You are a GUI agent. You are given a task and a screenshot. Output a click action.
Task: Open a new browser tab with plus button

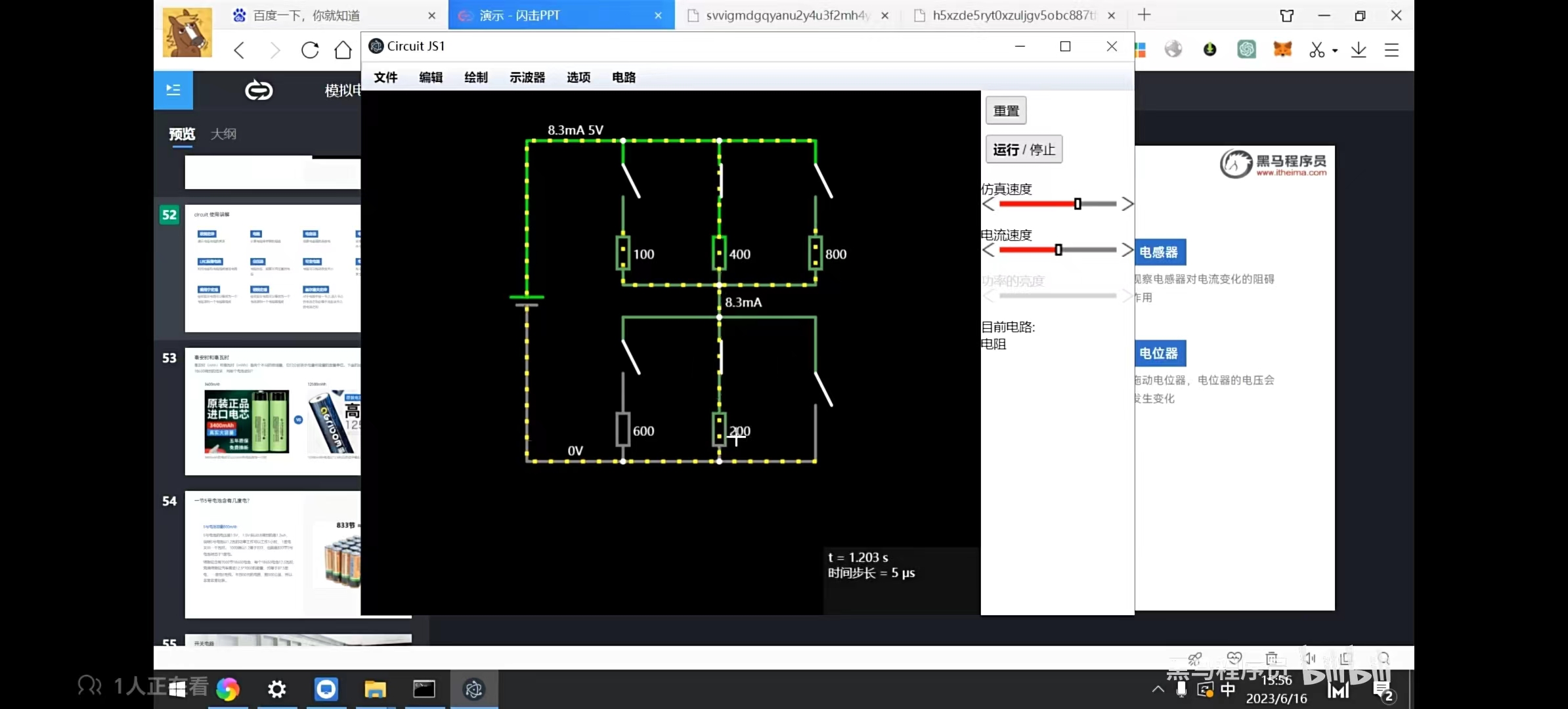(1144, 14)
